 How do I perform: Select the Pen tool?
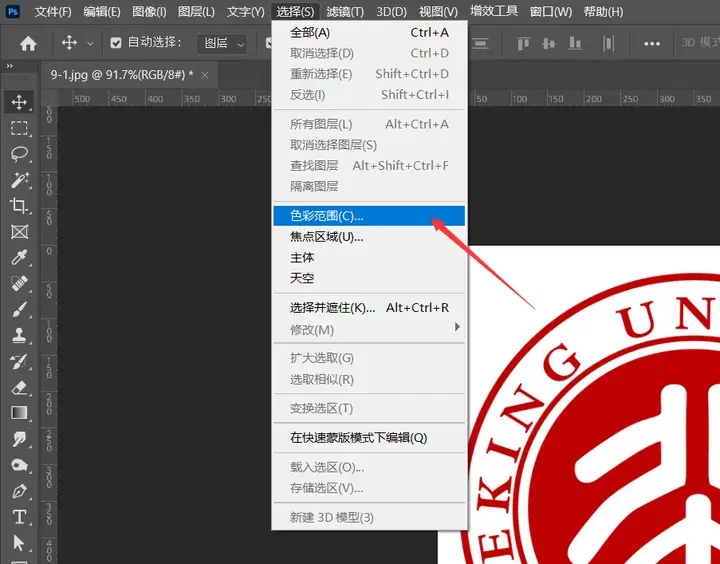19,491
